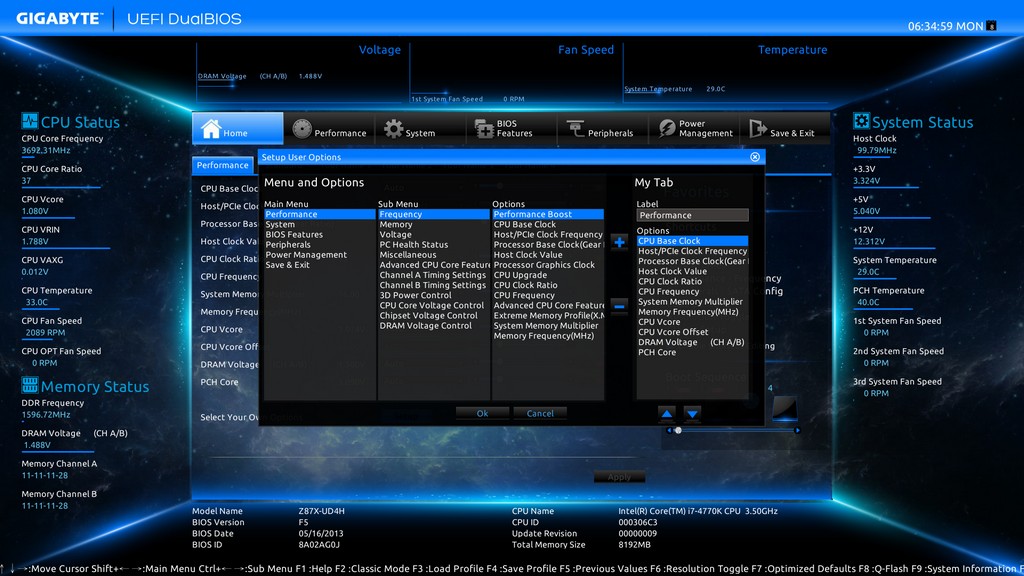Open the BIOS Features tab
The image size is (1024, 576).
click(x=511, y=128)
